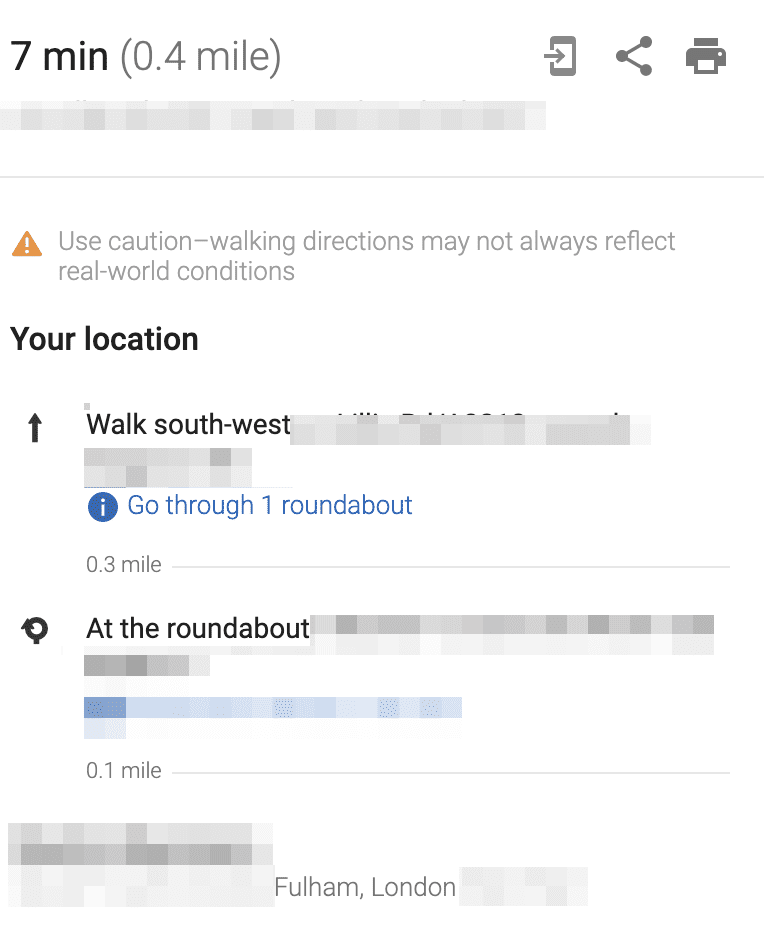Image resolution: width=764 pixels, height=928 pixels.
Task: Click the 0.3 mile distance label
Action: (124, 565)
